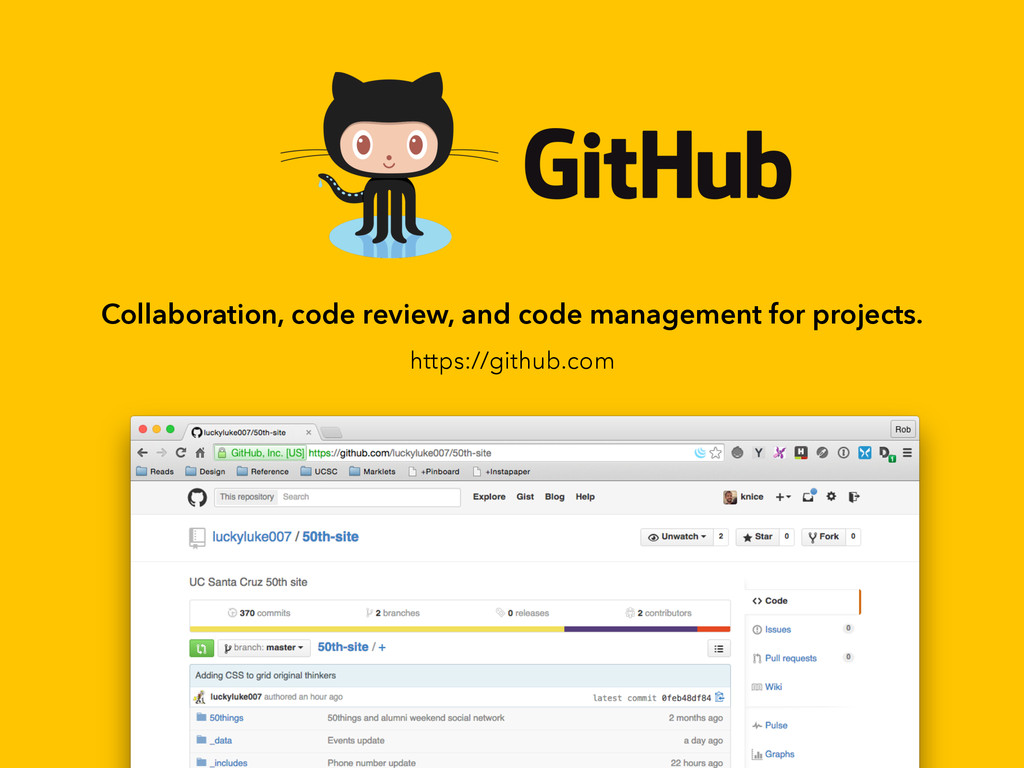View the 370 commits link
This screenshot has height=768, width=1024.
click(259, 613)
